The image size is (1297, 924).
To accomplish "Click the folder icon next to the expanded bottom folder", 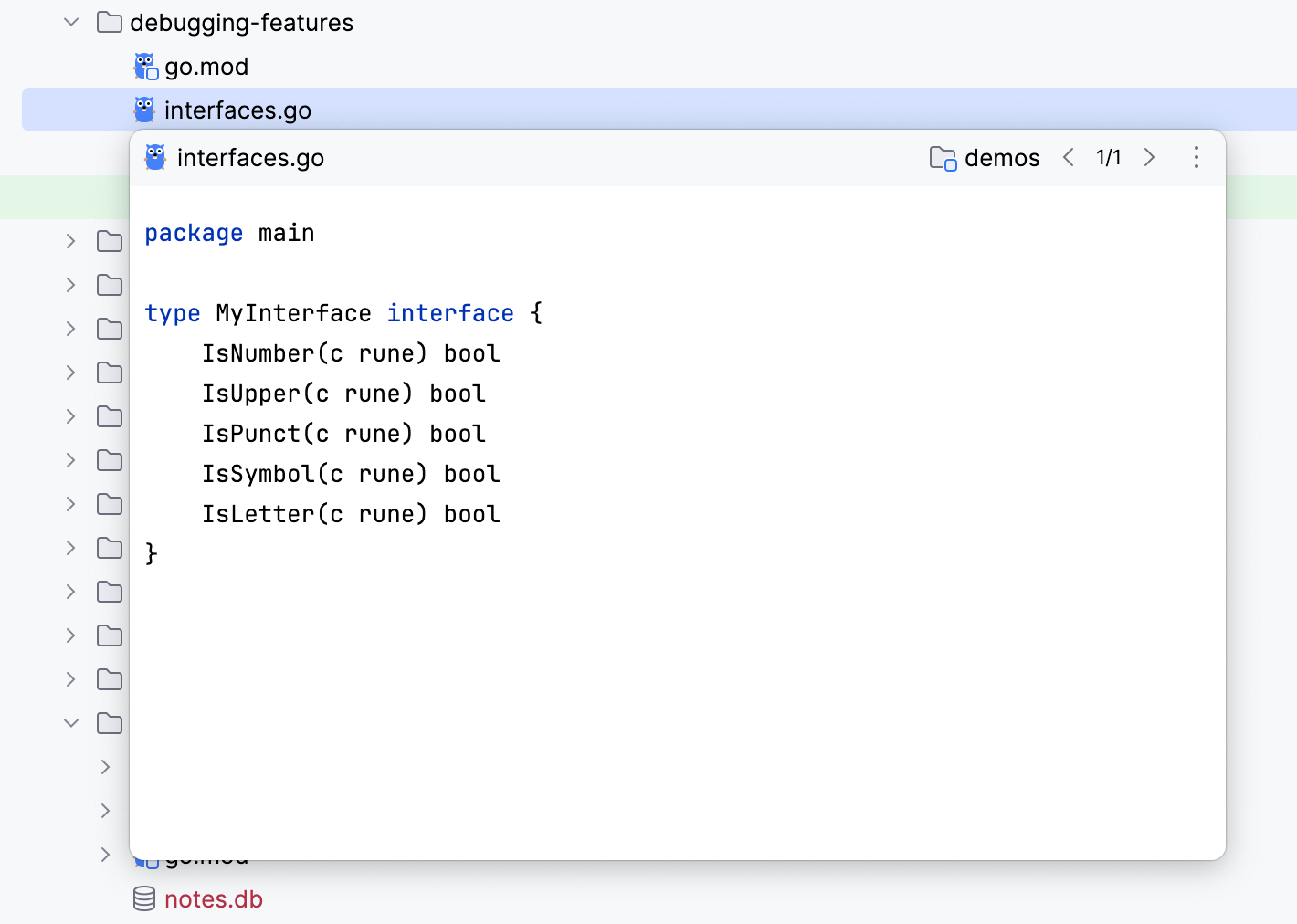I will pyautogui.click(x=110, y=723).
